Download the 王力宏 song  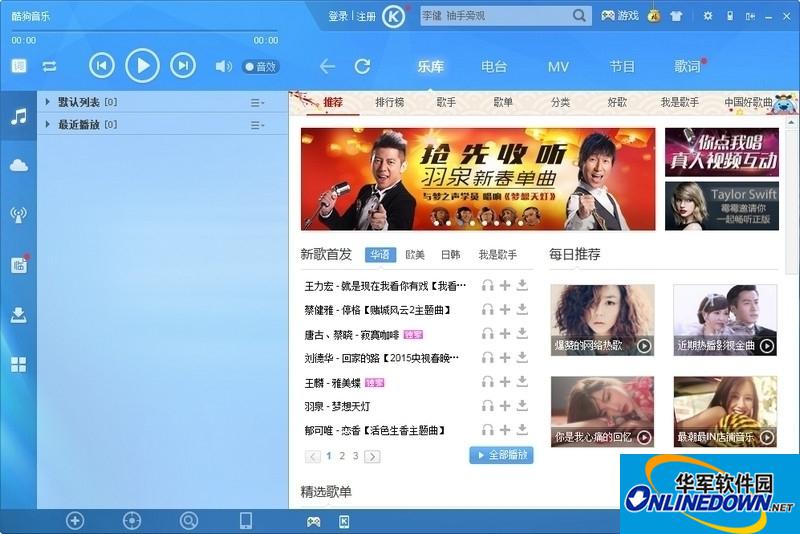click(522, 286)
